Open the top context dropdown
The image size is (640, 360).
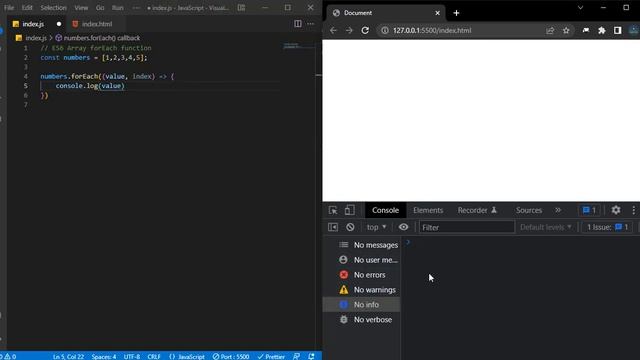(376, 227)
